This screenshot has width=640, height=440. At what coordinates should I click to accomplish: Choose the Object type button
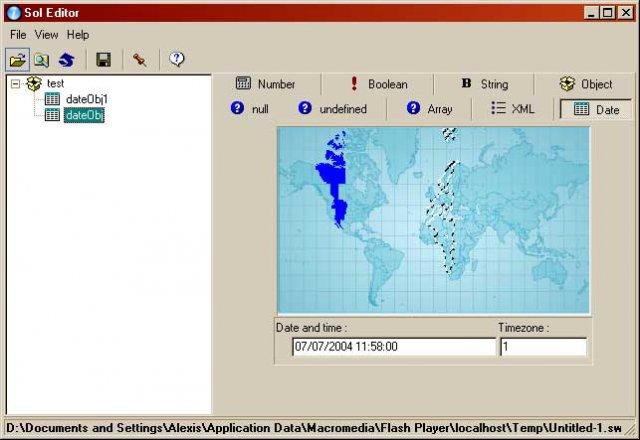[x=585, y=84]
